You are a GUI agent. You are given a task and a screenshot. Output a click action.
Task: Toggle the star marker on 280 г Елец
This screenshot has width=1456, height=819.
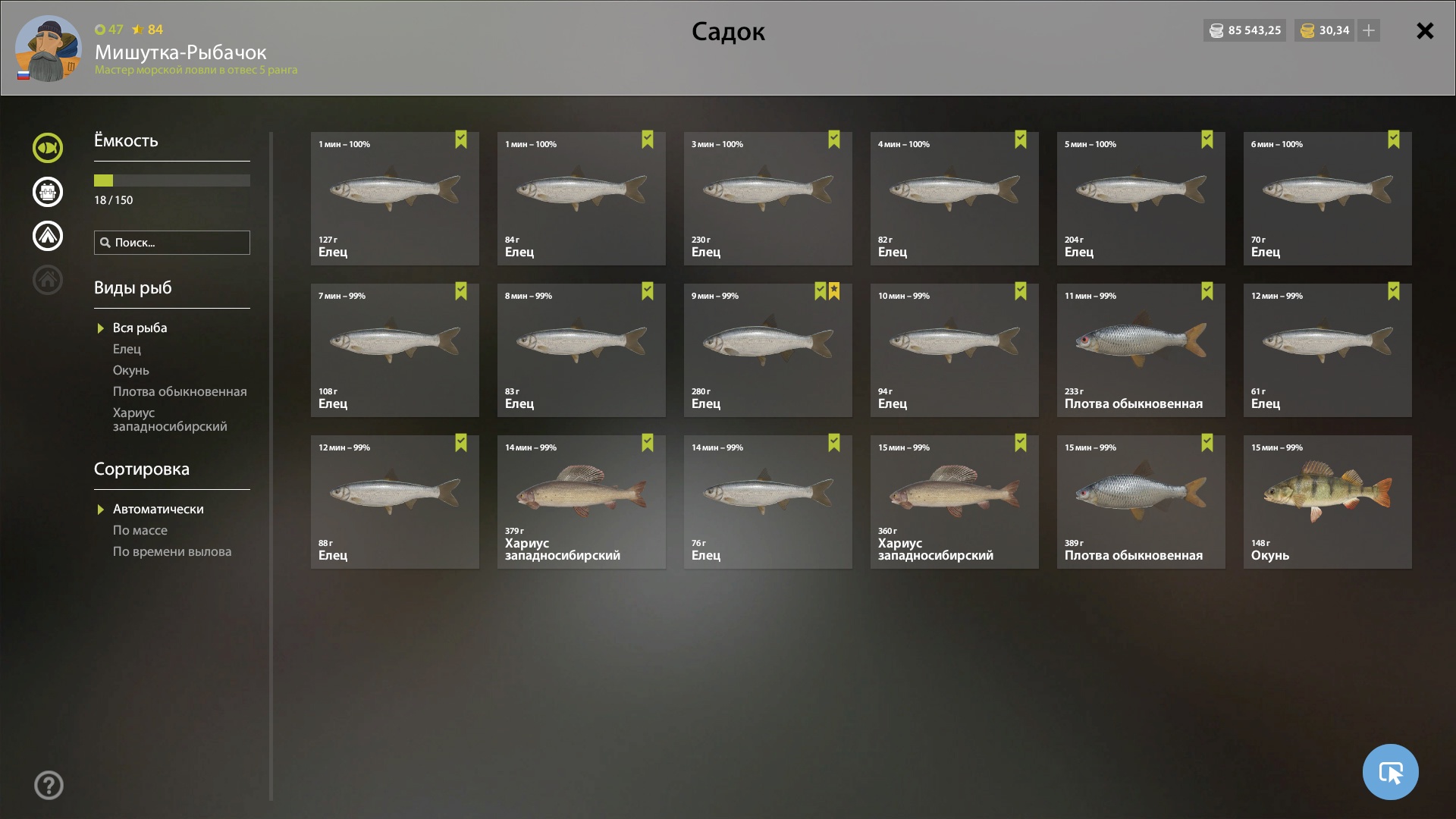click(x=834, y=291)
